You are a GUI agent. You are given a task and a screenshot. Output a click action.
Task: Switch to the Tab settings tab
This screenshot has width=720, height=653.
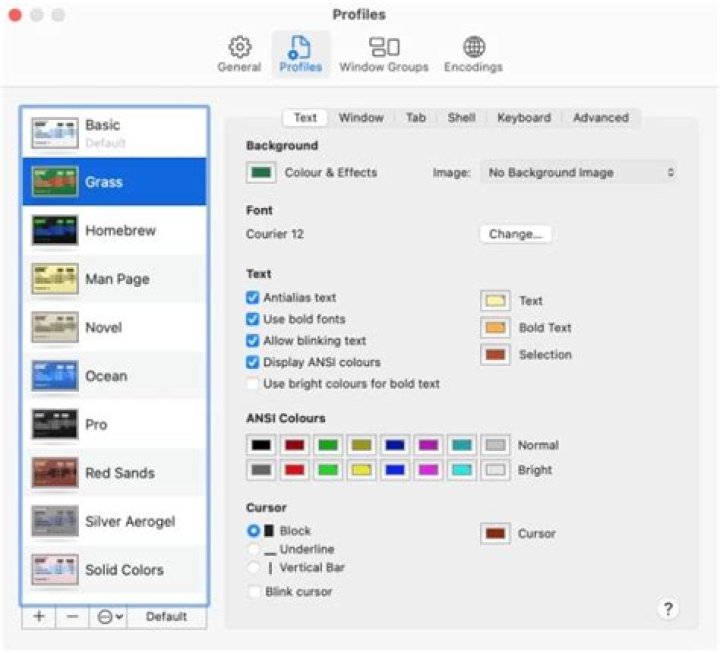[416, 118]
